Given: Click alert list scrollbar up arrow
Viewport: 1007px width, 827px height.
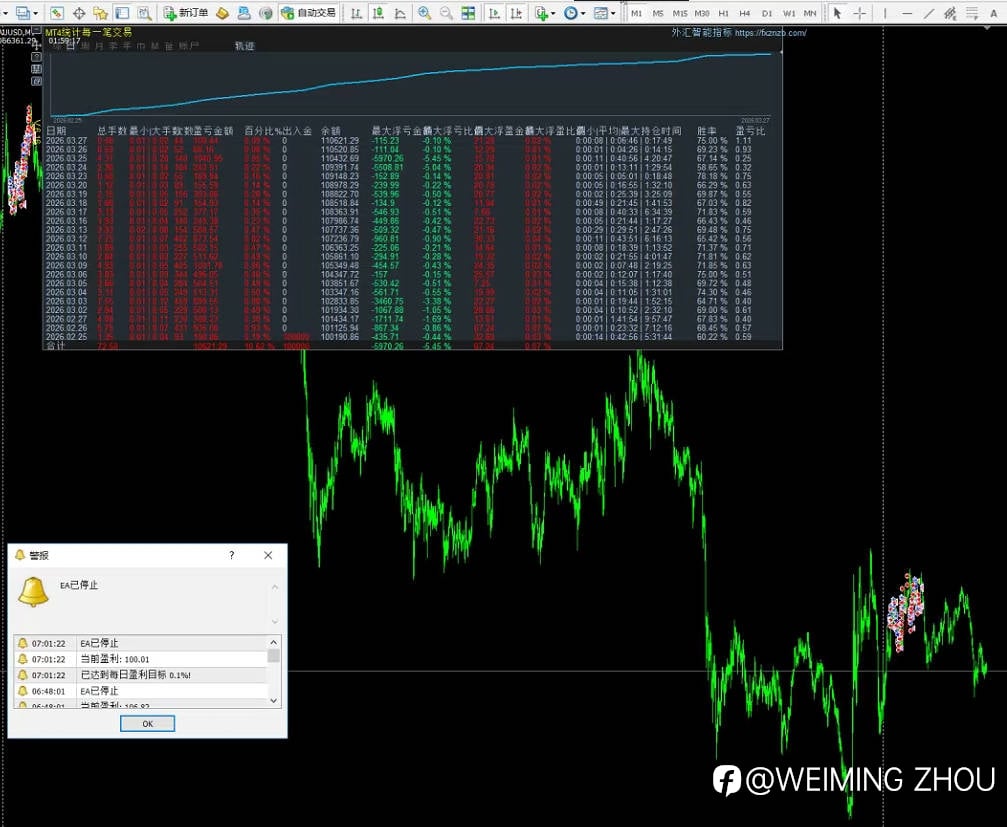Looking at the screenshot, I should click(274, 642).
